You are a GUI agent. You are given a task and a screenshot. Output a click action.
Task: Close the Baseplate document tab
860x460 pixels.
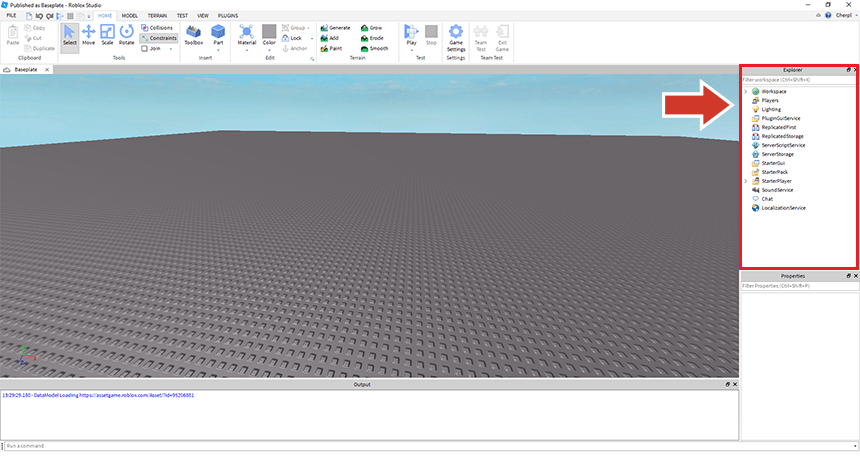click(47, 70)
